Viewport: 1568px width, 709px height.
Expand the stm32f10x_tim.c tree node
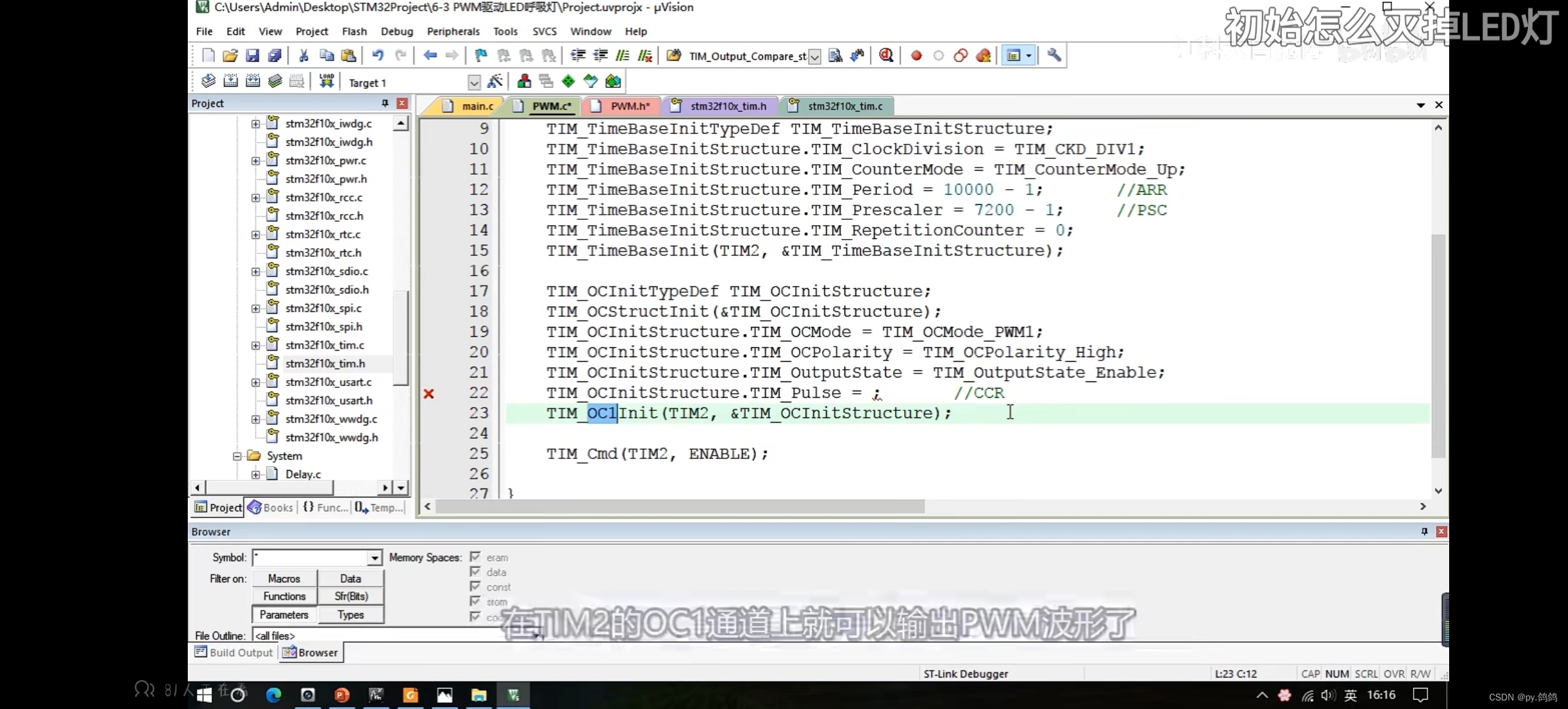click(x=256, y=345)
